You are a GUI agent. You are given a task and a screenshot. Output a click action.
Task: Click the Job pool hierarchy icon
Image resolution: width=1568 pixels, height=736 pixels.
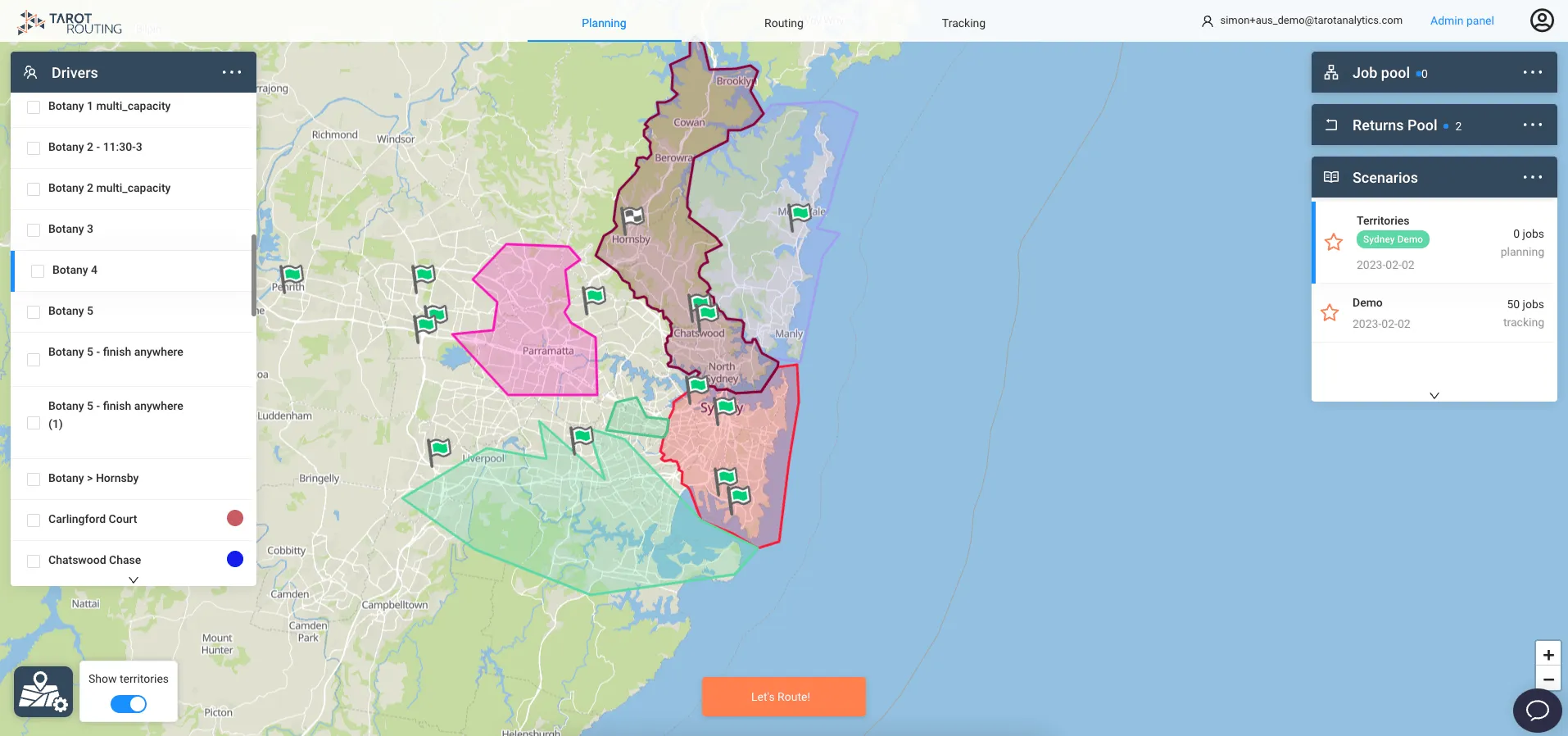(x=1331, y=72)
